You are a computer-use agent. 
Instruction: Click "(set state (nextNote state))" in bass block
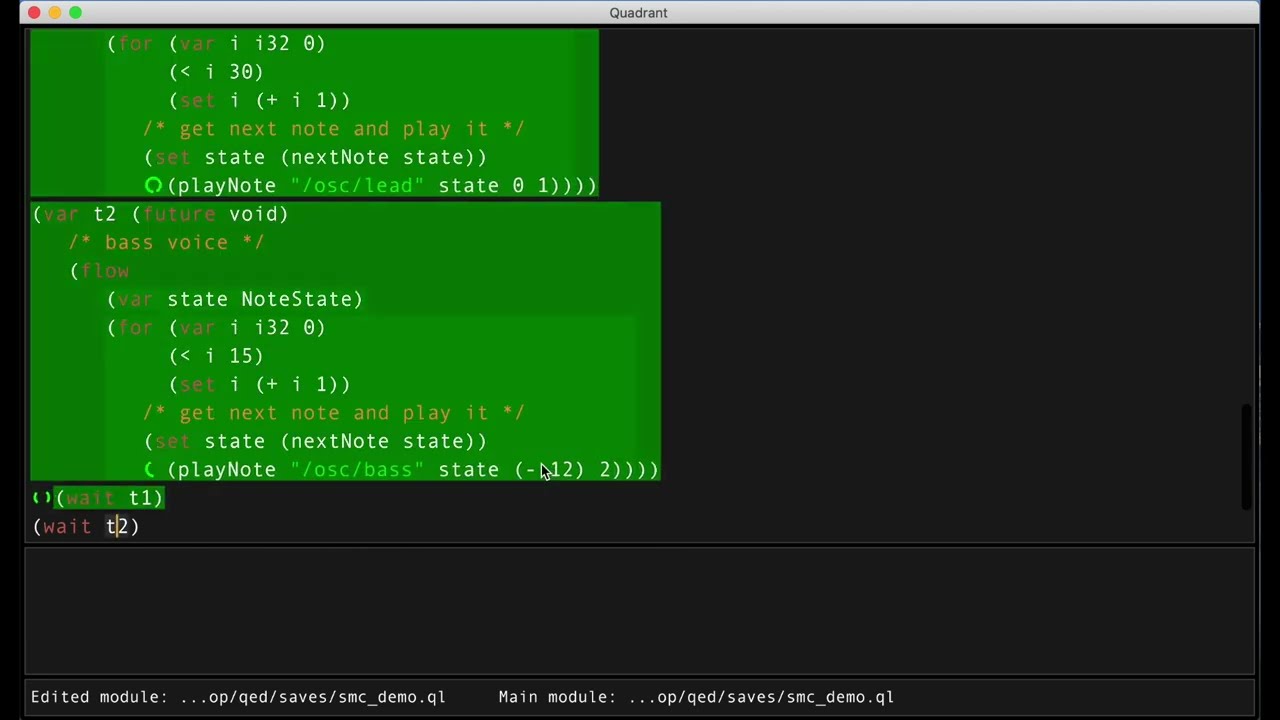click(x=316, y=441)
